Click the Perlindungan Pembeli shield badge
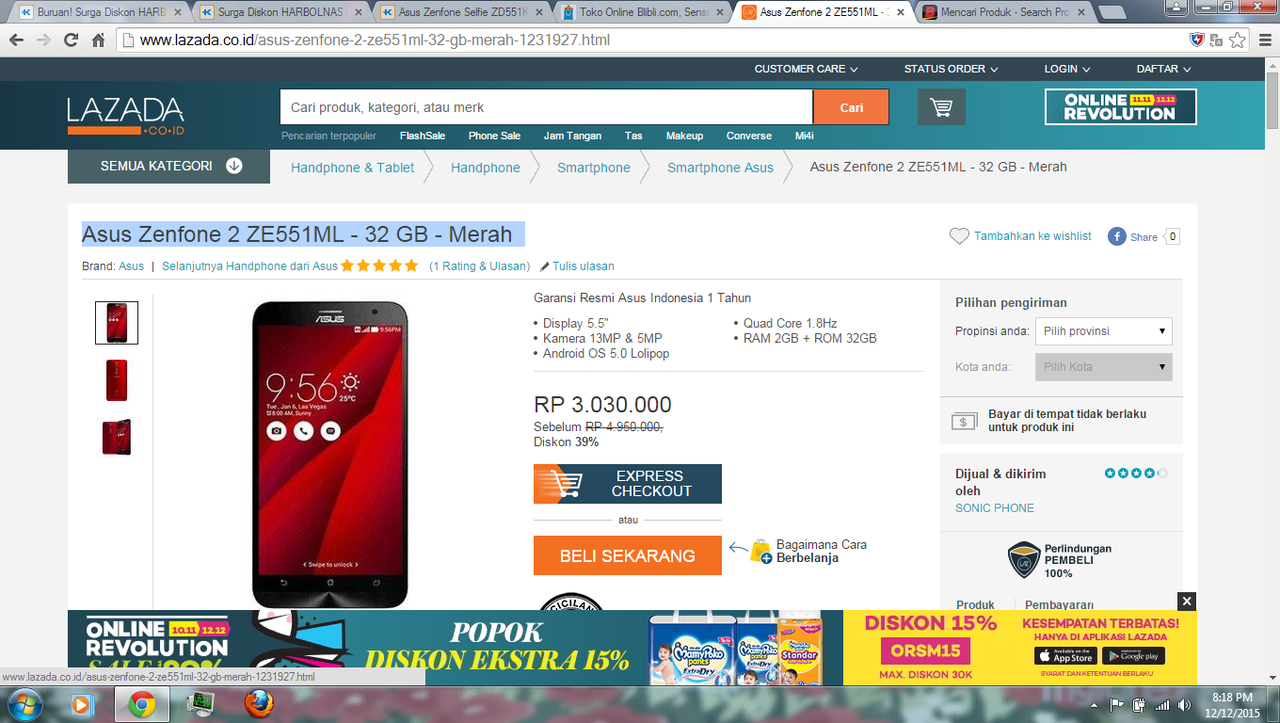Screen dimensions: 1280x723 tap(1024, 560)
